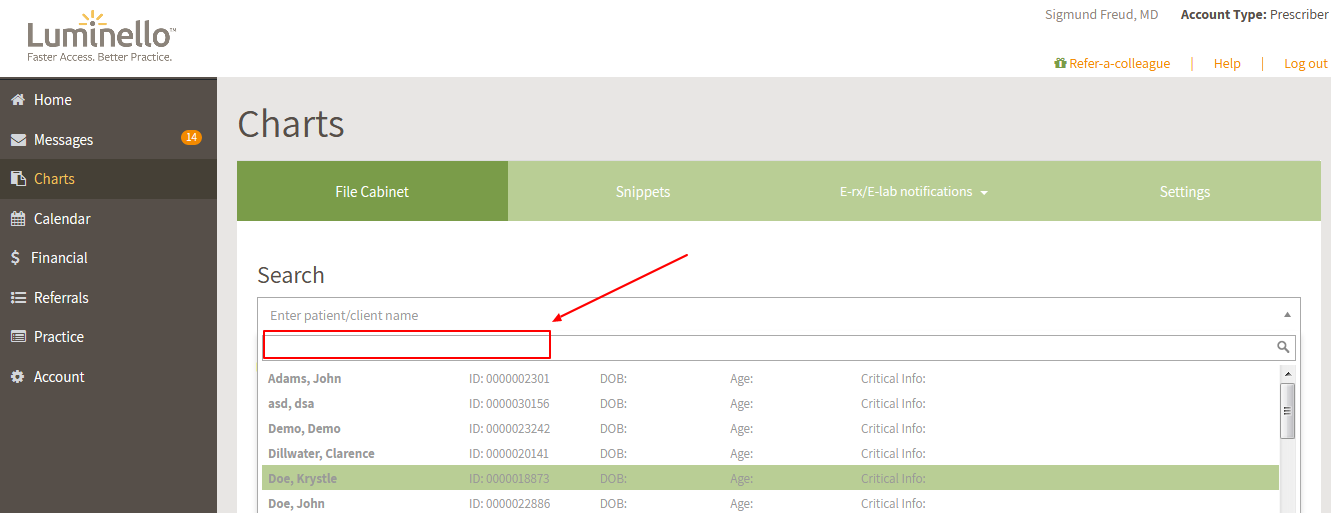The image size is (1331, 513).
Task: Collapse the patient name dropdown arrow
Action: coord(1287,315)
